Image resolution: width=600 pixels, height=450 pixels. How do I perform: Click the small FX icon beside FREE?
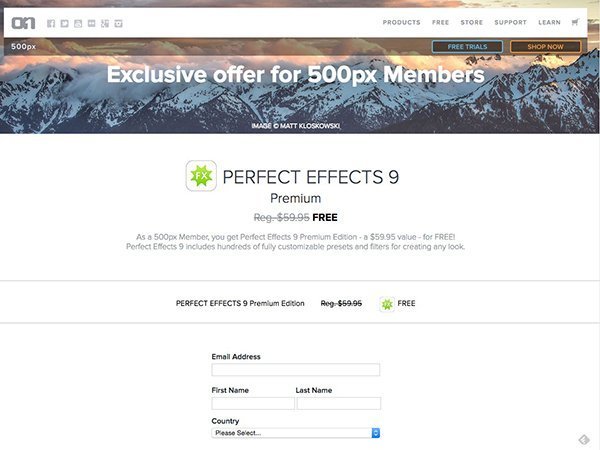click(x=387, y=304)
